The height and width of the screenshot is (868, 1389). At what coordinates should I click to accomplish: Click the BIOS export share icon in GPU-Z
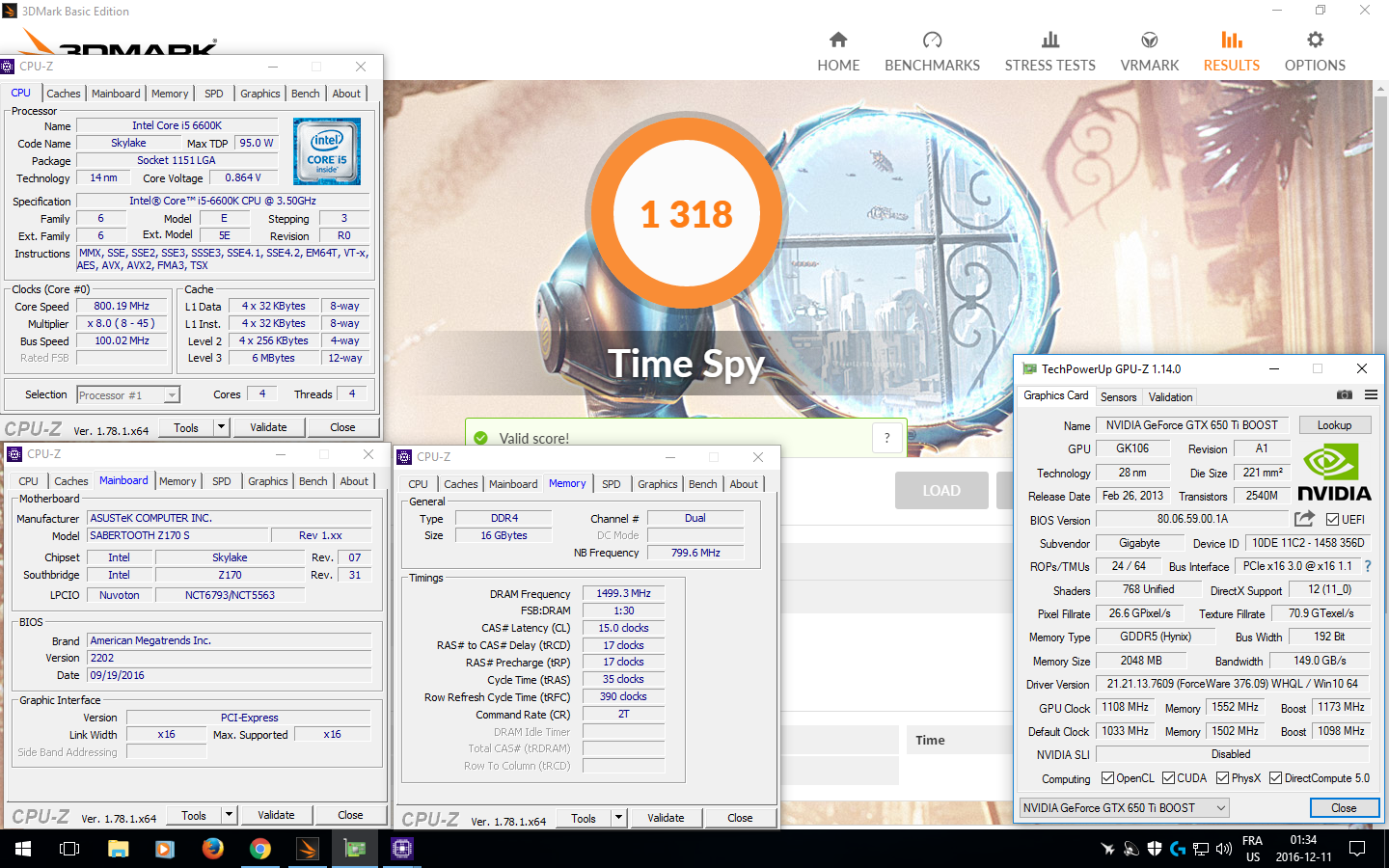(x=1304, y=519)
